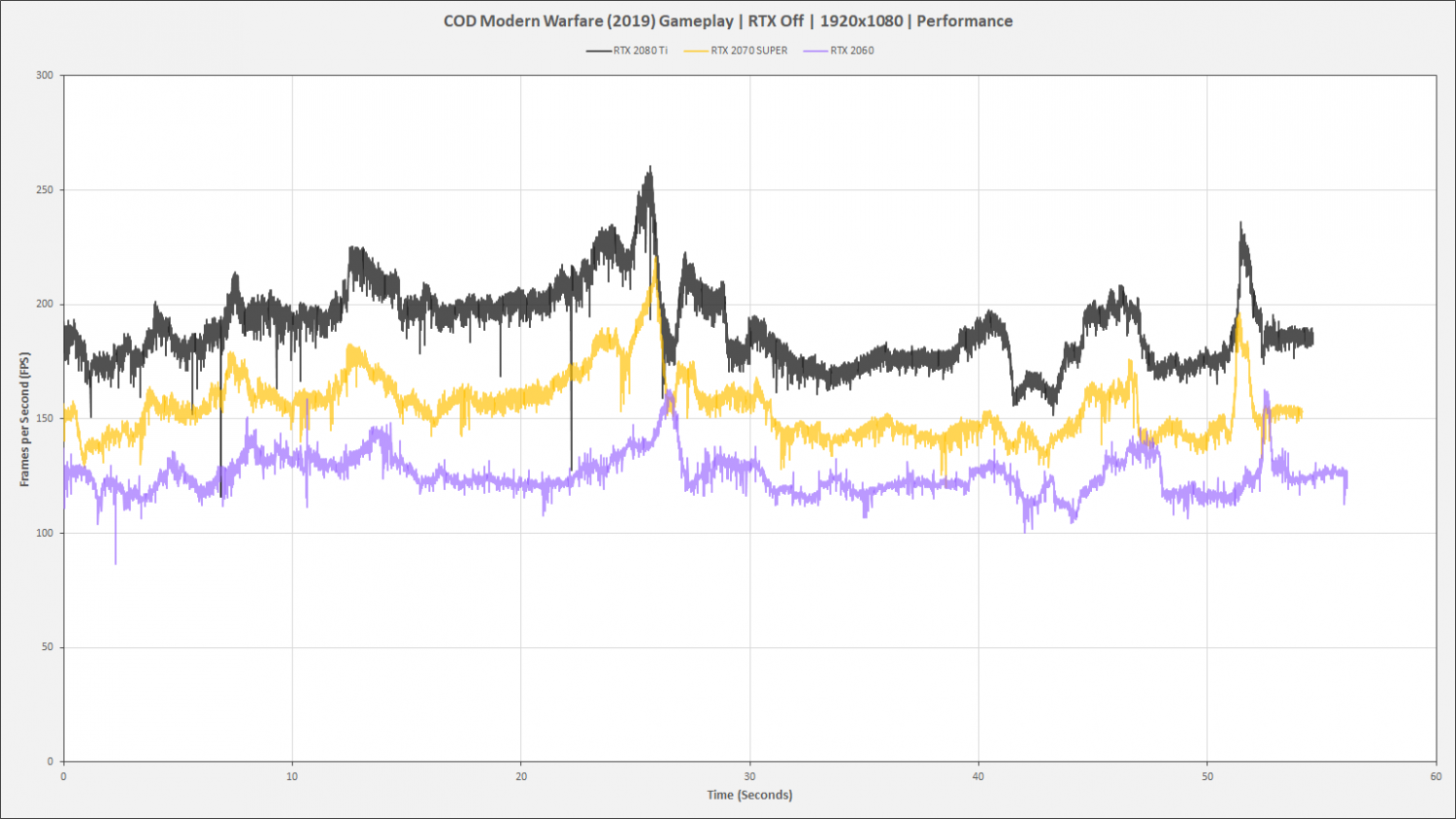Click the 150 FPS axis label
The width and height of the screenshot is (1456, 819).
[x=45, y=418]
